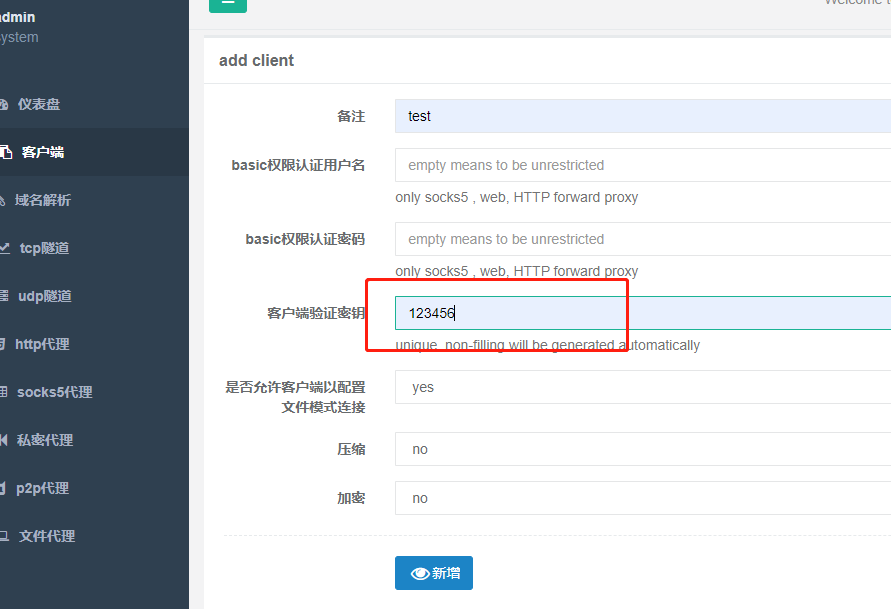The width and height of the screenshot is (891, 609).
Task: Click the 新增 add button
Action: [x=433, y=573]
